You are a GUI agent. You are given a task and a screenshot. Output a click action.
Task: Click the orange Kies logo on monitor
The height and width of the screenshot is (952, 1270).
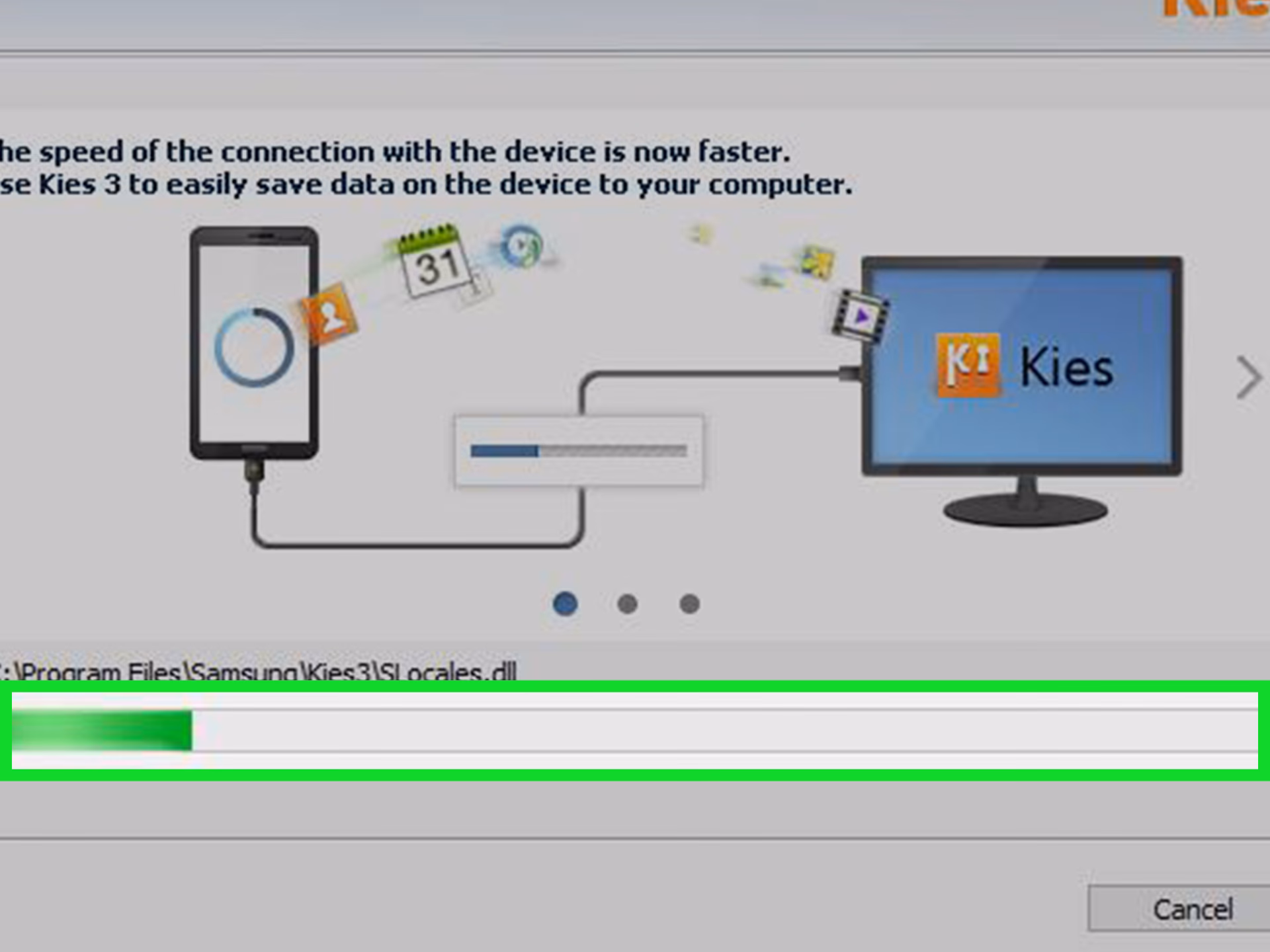pyautogui.click(x=968, y=366)
